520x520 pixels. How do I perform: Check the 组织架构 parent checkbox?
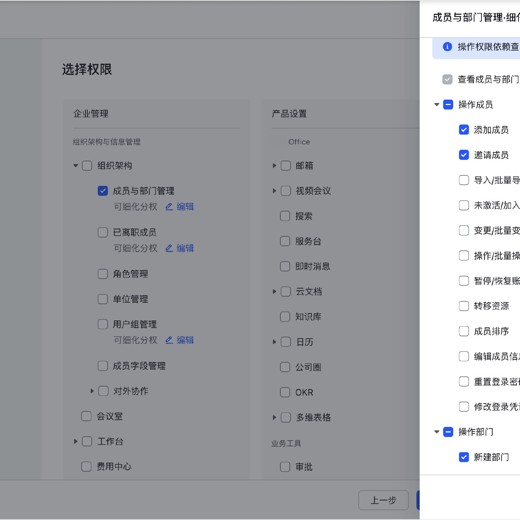click(x=87, y=165)
